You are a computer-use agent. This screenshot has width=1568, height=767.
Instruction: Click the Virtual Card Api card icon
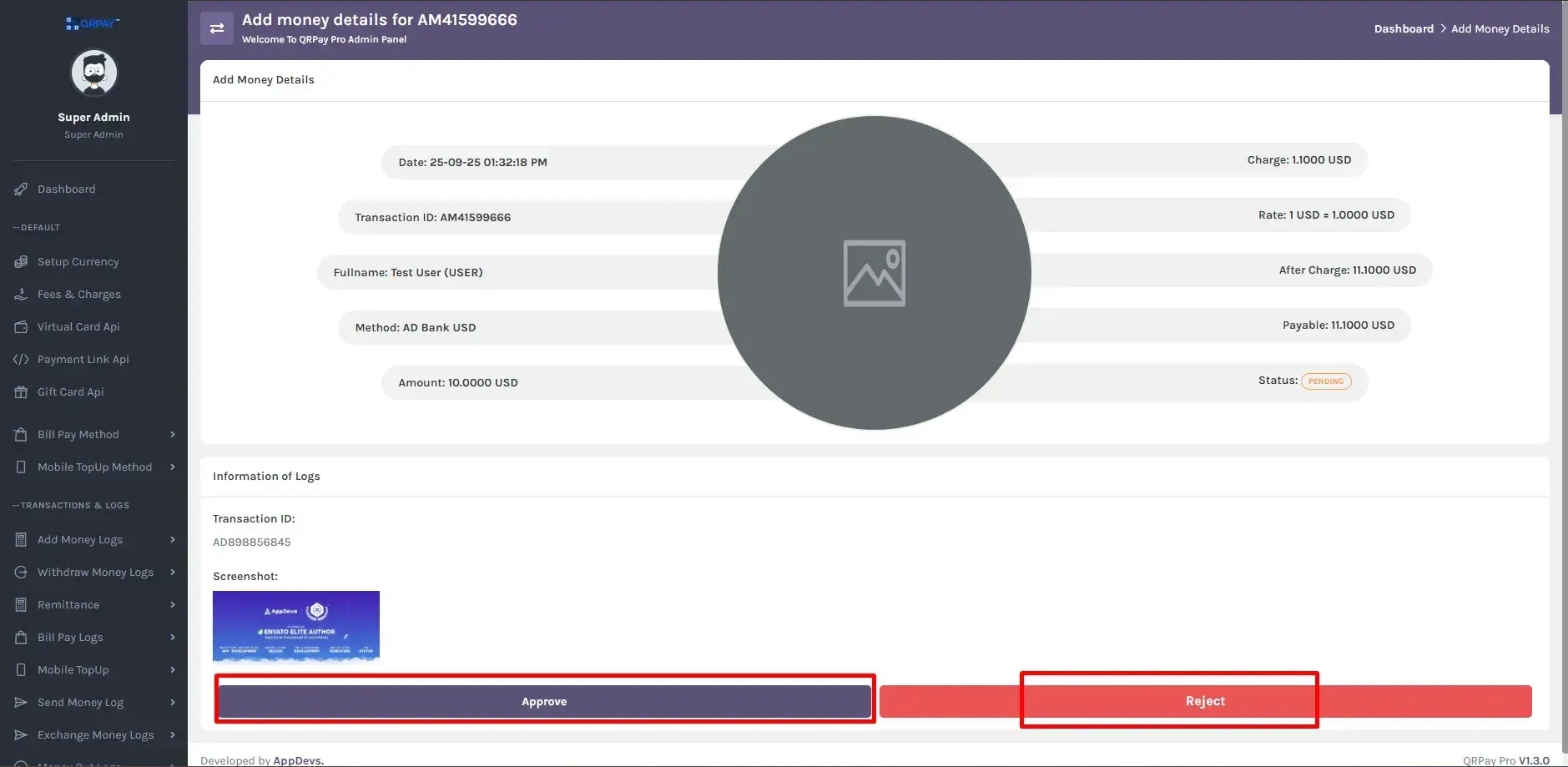21,327
